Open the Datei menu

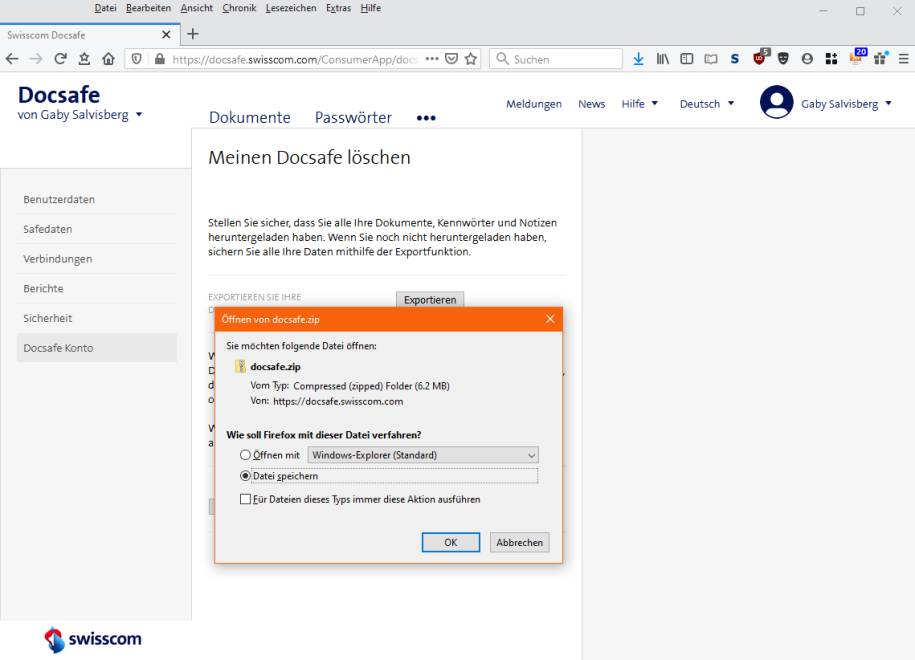(105, 8)
